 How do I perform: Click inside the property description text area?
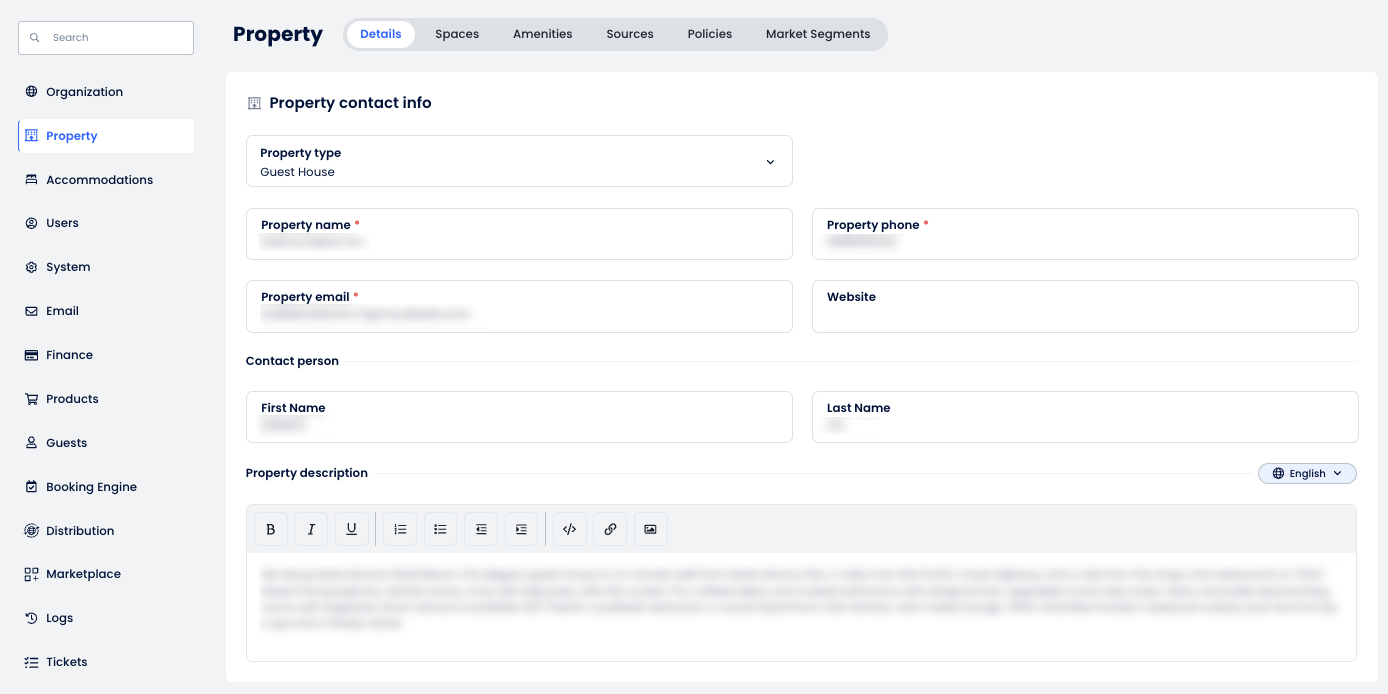coord(801,607)
